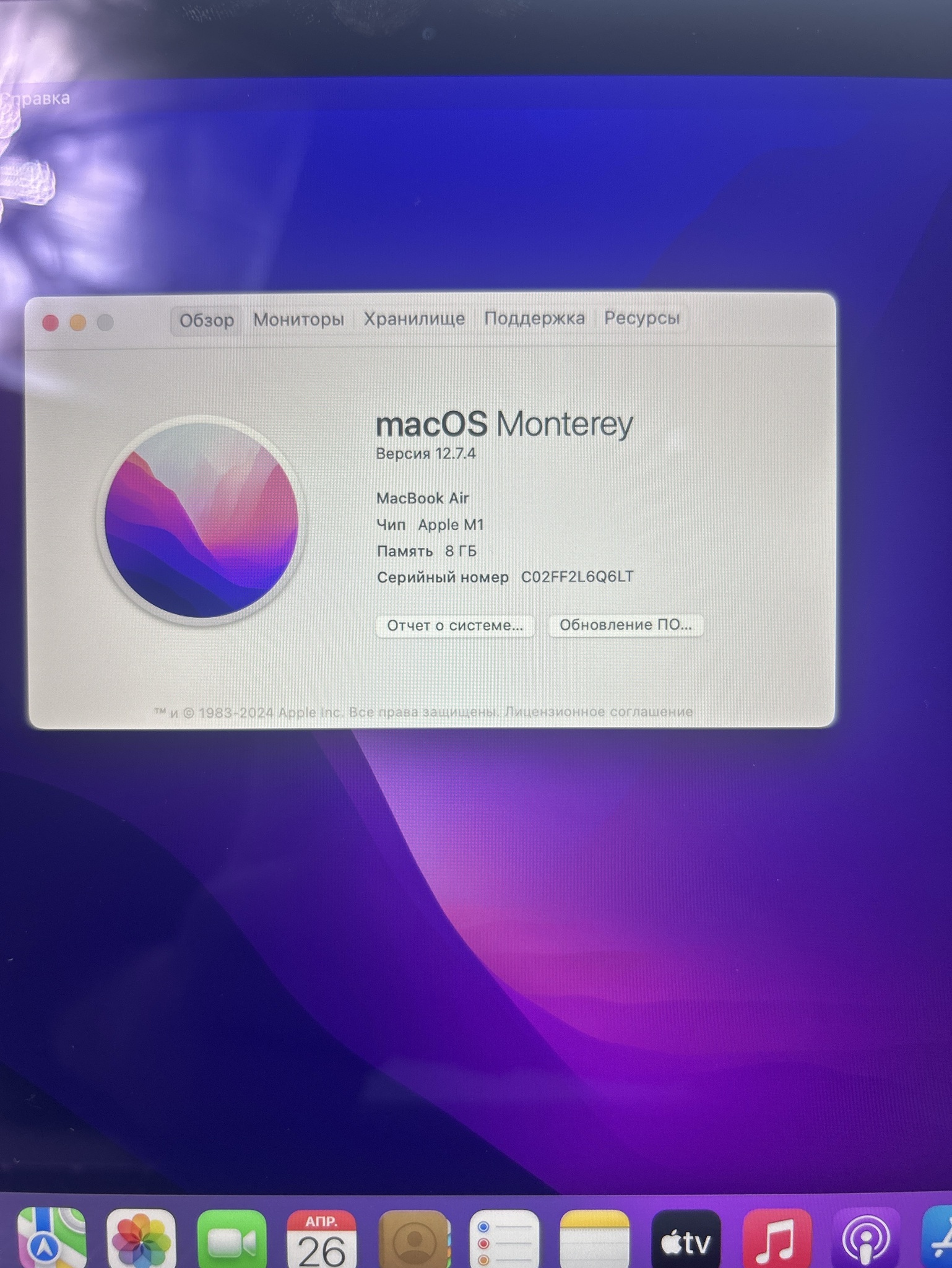The image size is (952, 1268).
Task: Click the Версия 12.7.4 text
Action: point(426,454)
